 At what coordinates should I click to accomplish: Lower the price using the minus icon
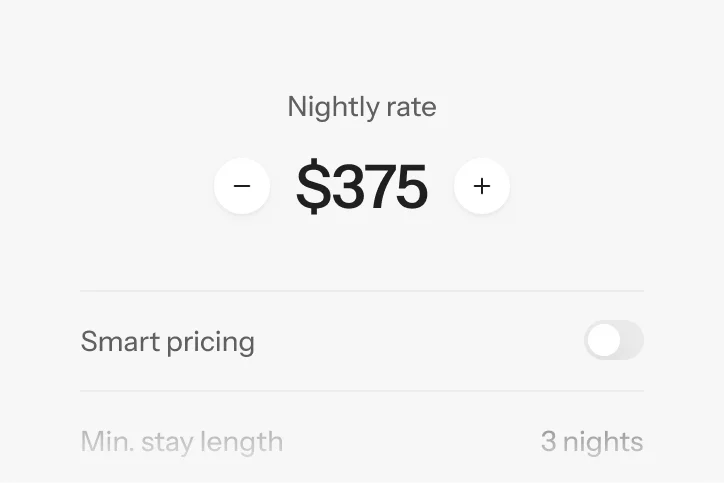tap(242, 186)
